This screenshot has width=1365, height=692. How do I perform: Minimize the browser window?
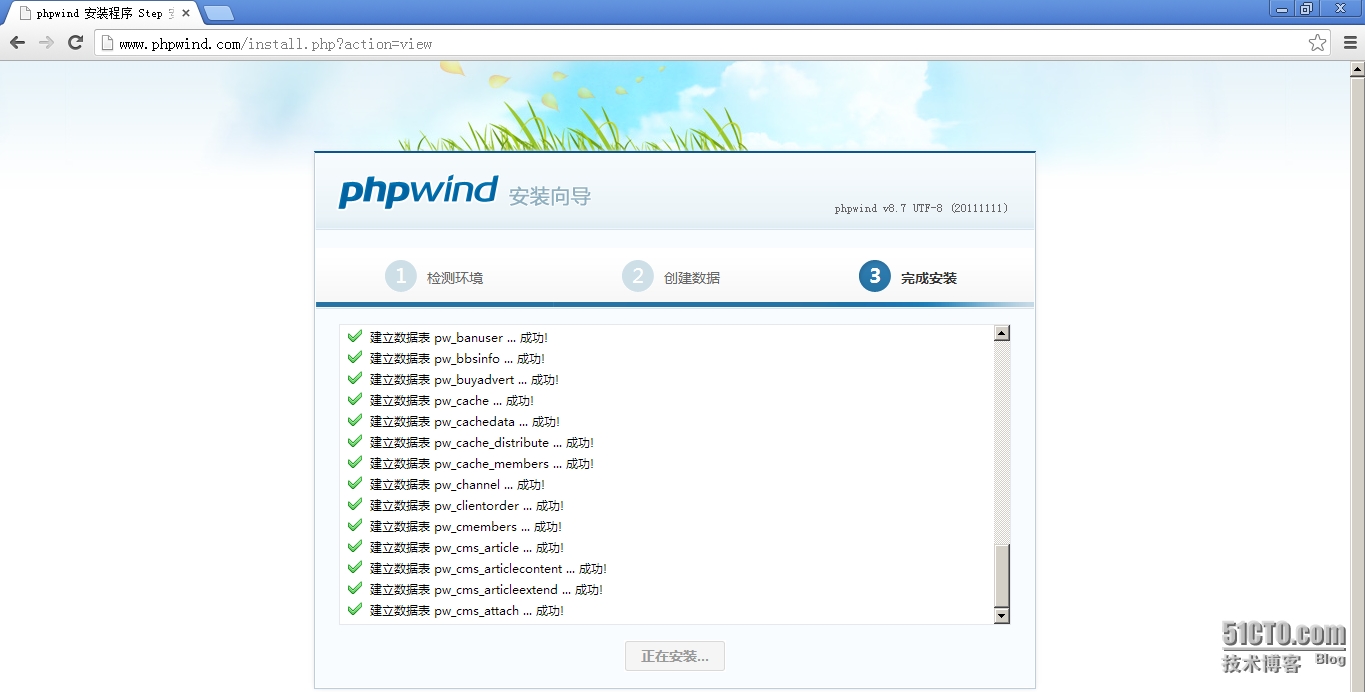[1282, 8]
